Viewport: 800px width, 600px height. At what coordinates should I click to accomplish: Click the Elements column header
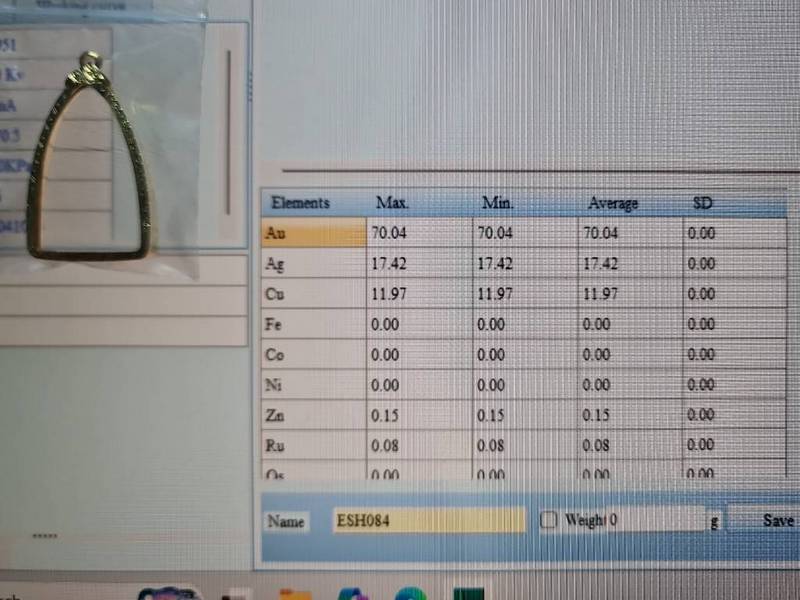click(300, 203)
